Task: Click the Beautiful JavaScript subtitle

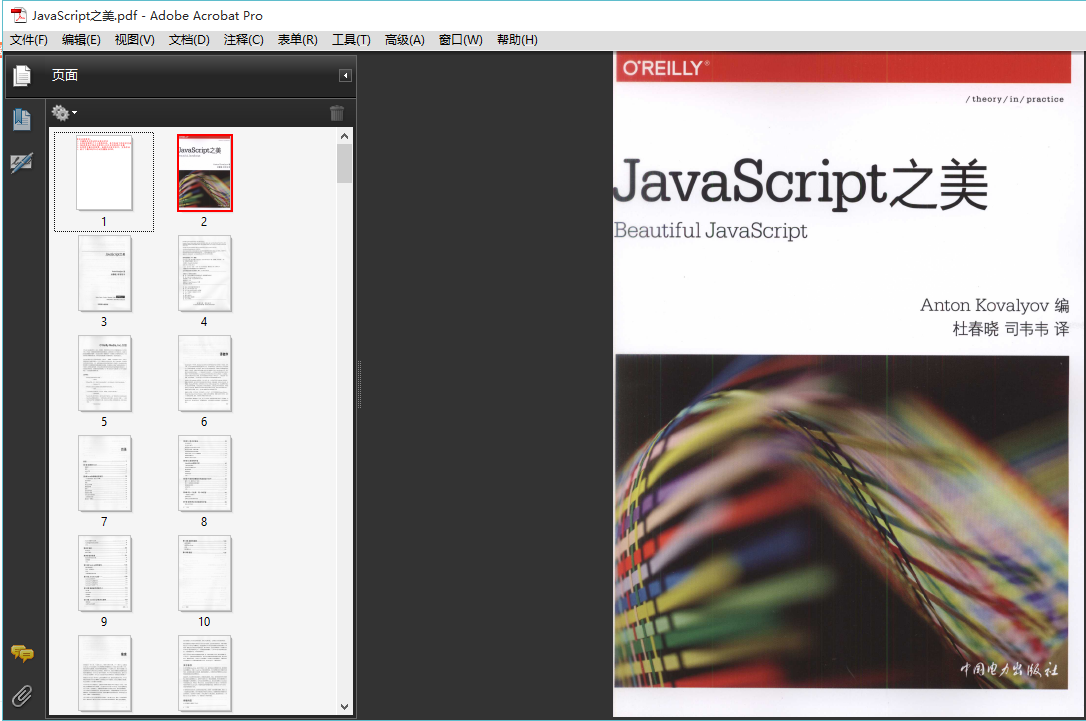Action: pyautogui.click(x=711, y=230)
